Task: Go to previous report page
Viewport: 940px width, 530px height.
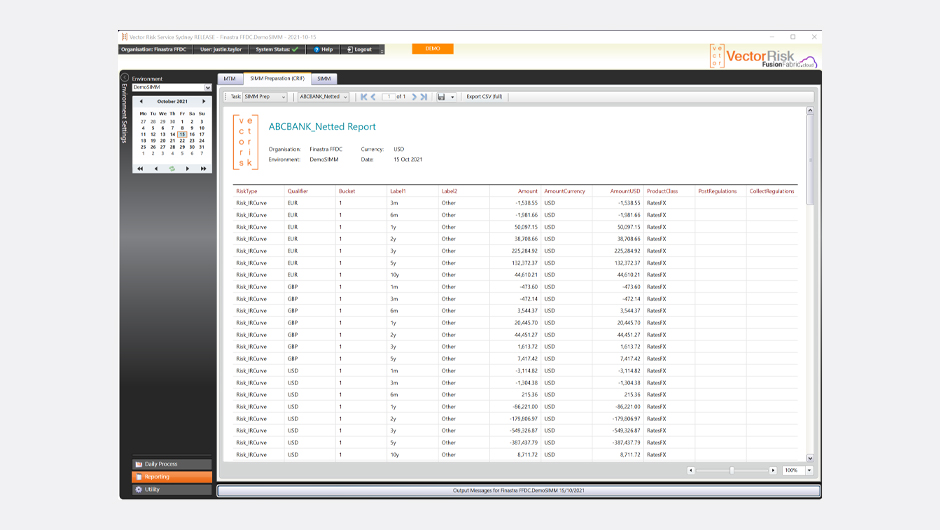Action: click(x=373, y=97)
